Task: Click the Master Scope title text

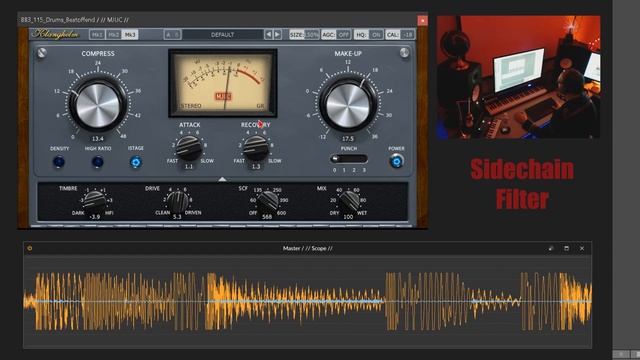Action: point(307,248)
